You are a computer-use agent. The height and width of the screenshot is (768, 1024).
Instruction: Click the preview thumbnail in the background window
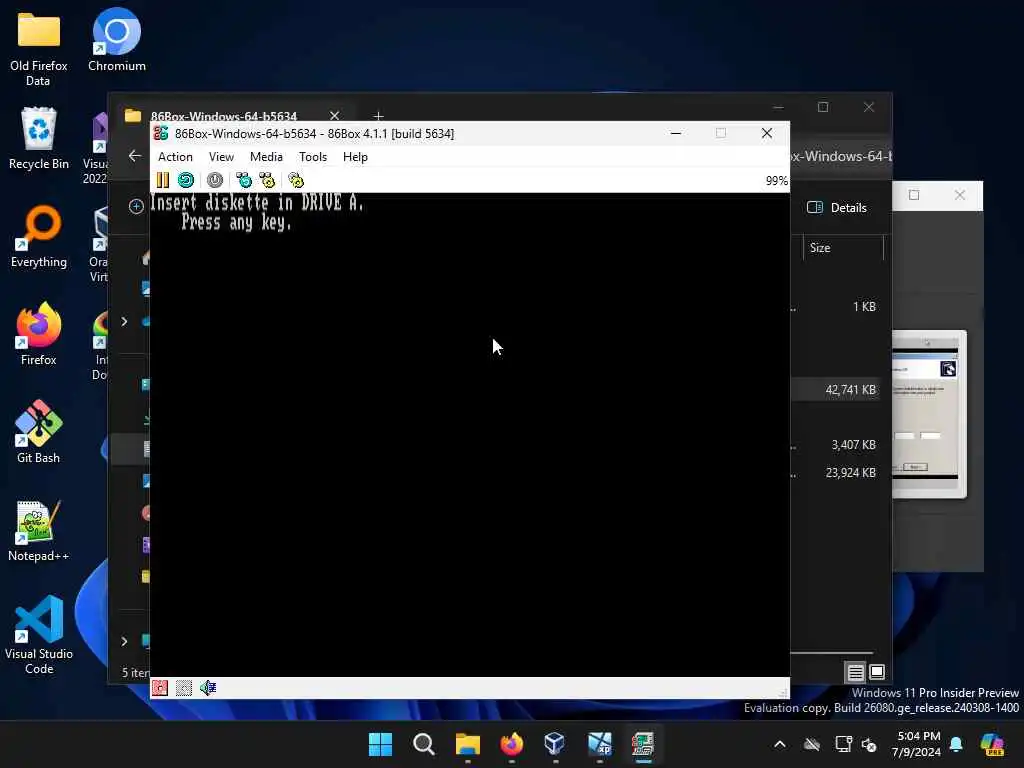pyautogui.click(x=929, y=414)
